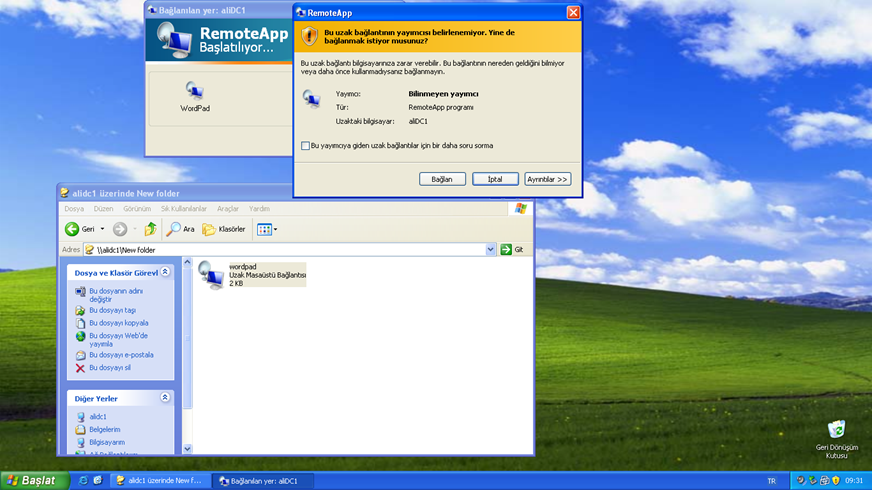Click the Up one folder icon
Screen dimensions: 872x490
point(150,229)
